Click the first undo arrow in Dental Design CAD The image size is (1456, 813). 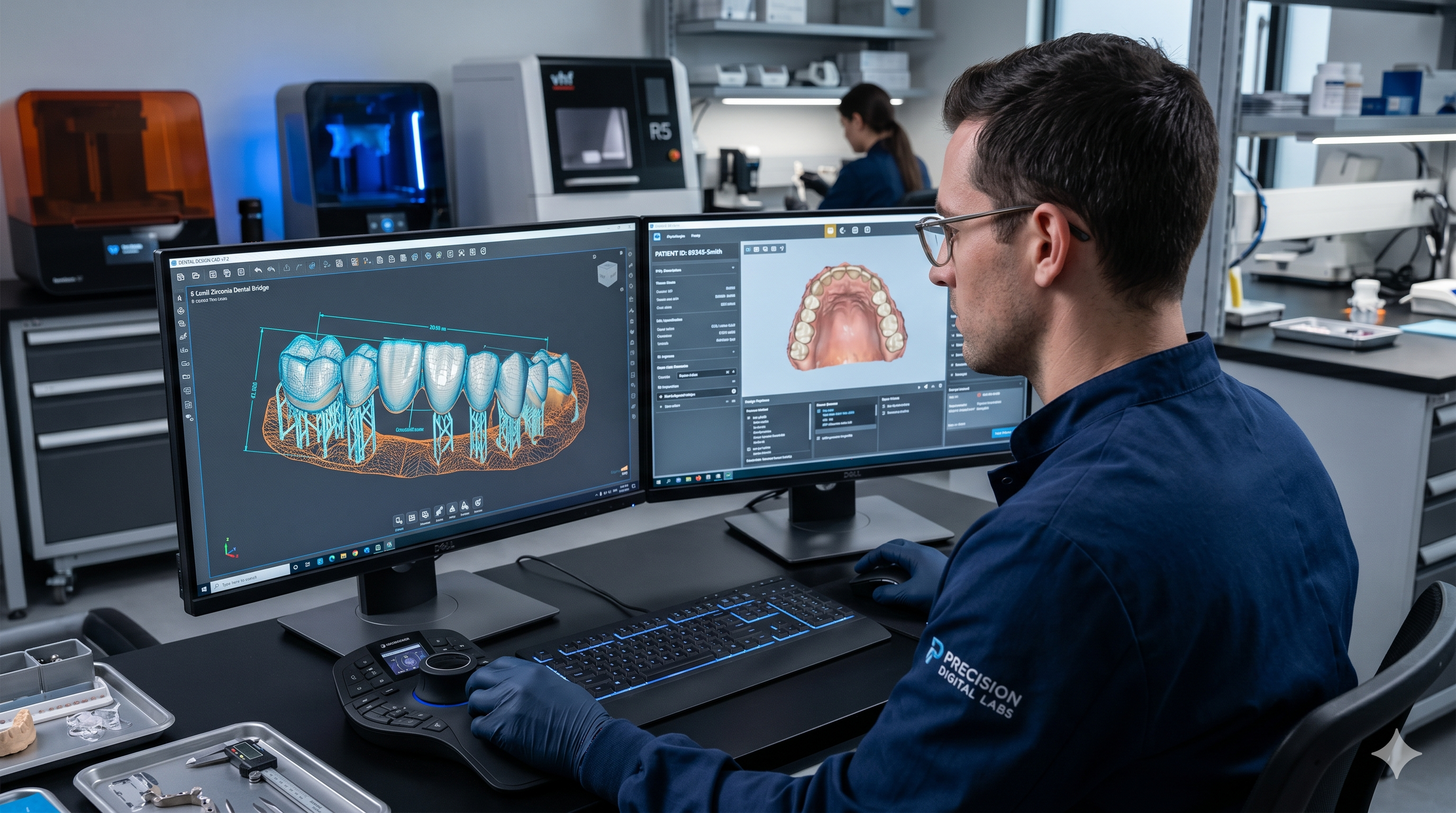pos(258,270)
